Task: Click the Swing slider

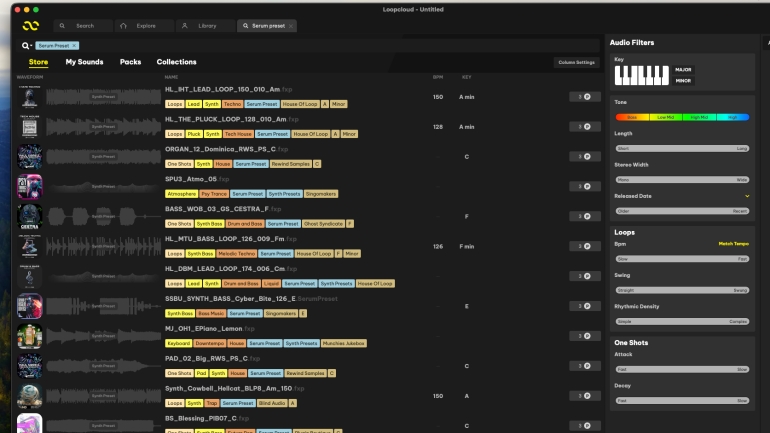Action: click(683, 290)
